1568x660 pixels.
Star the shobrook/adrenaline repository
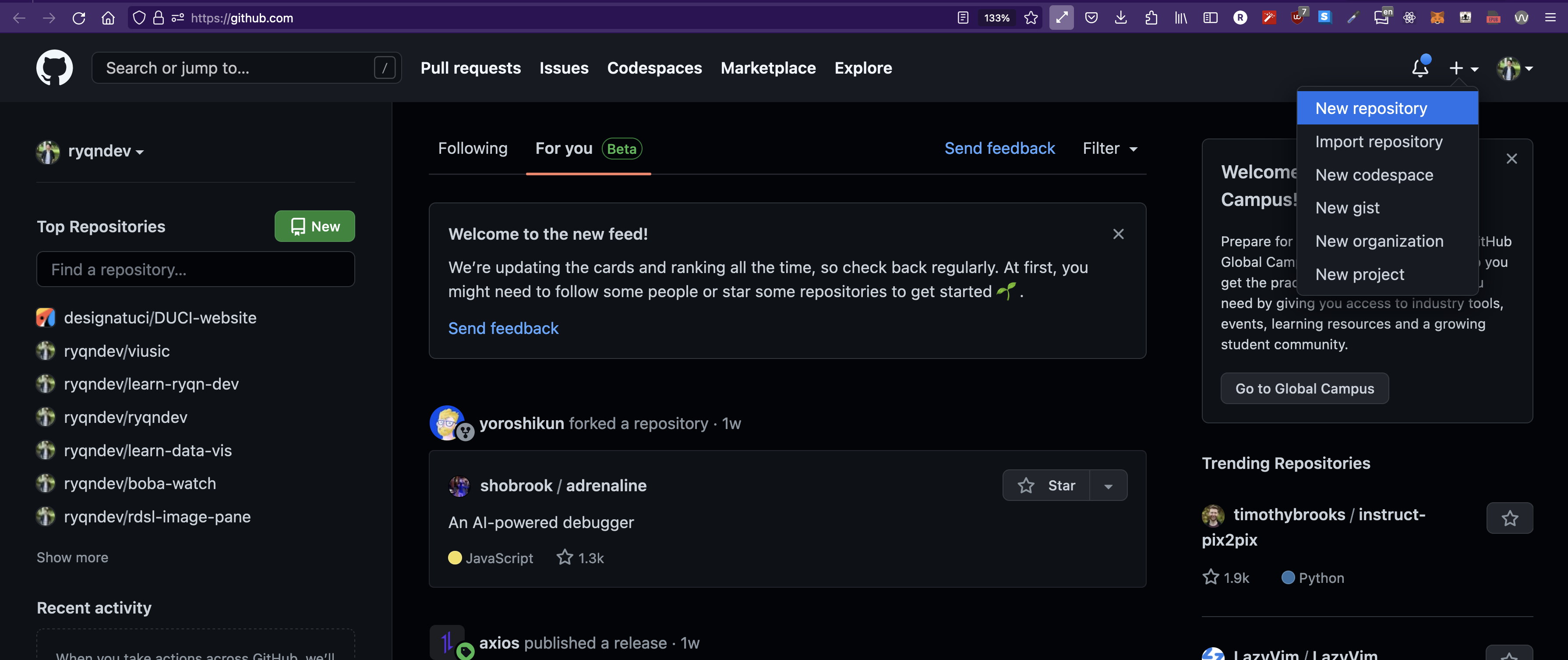[1046, 486]
